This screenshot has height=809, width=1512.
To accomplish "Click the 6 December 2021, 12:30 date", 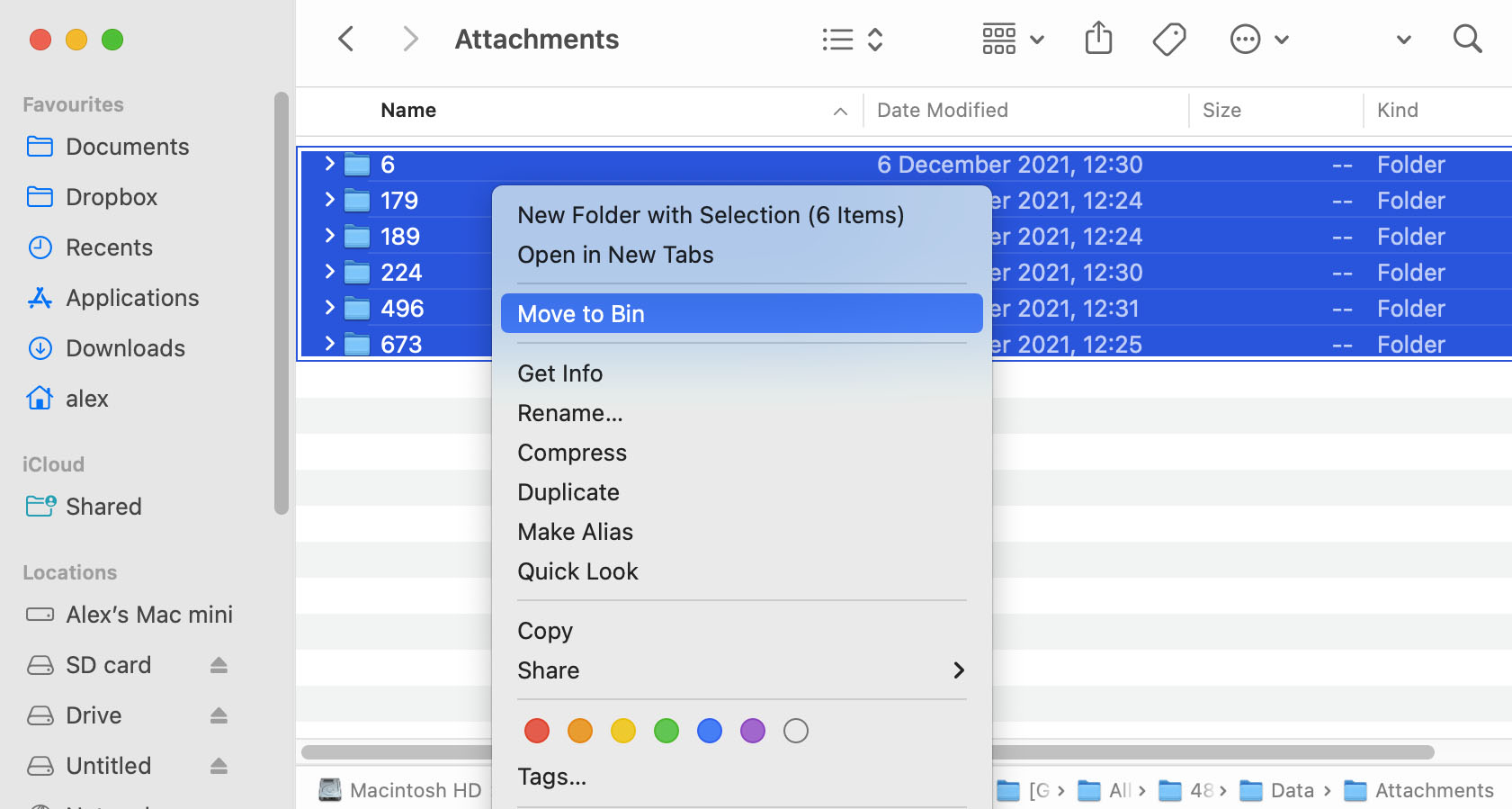I will 1010,165.
